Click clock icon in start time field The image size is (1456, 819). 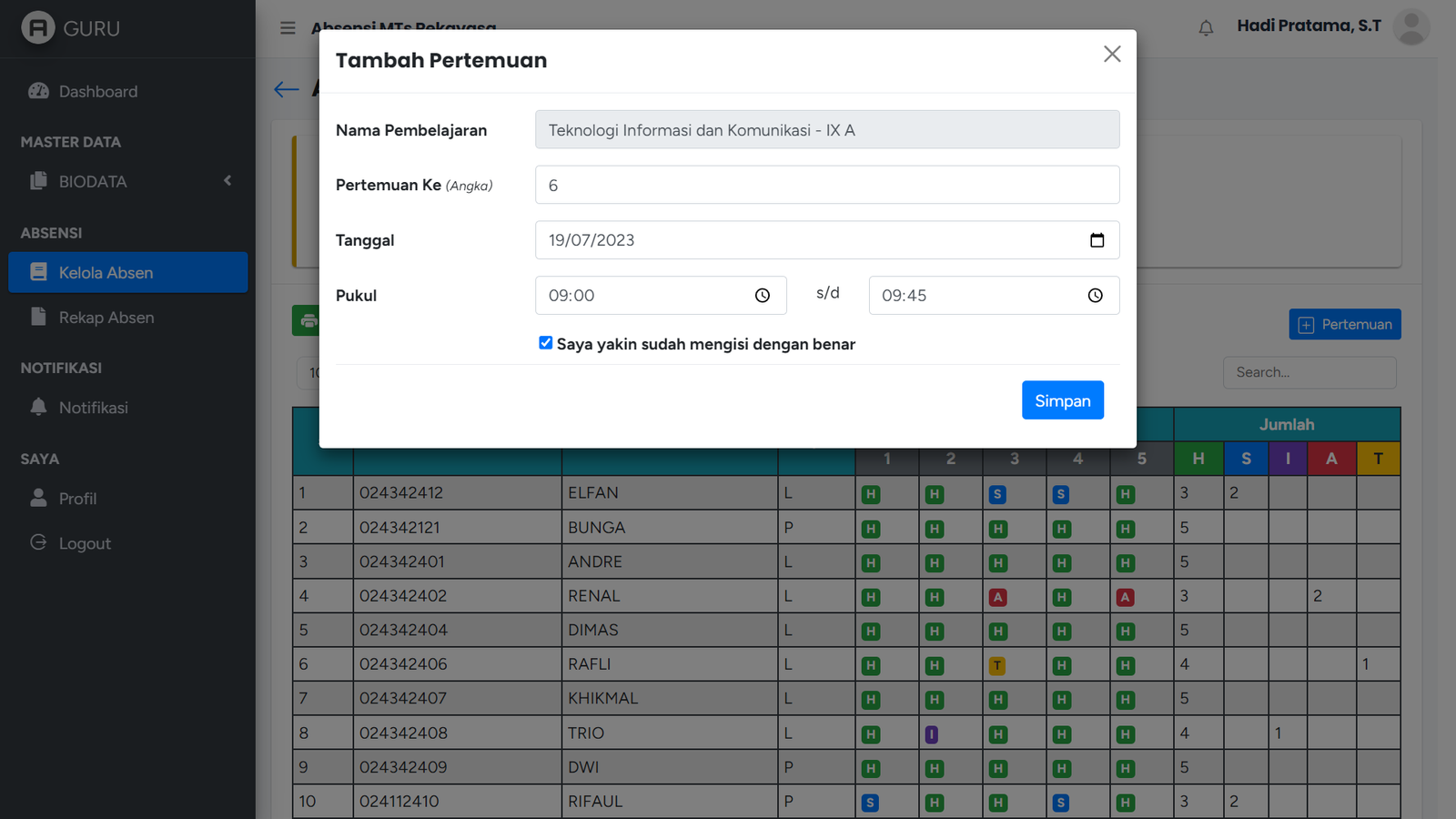[763, 296]
